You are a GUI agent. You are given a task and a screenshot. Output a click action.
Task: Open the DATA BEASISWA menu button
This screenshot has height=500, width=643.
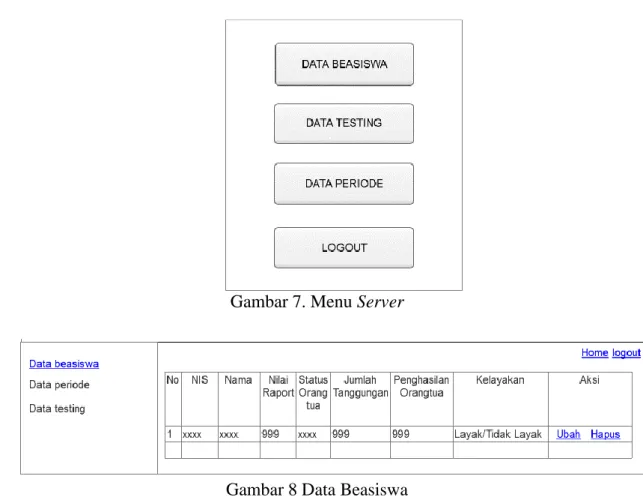(344, 64)
